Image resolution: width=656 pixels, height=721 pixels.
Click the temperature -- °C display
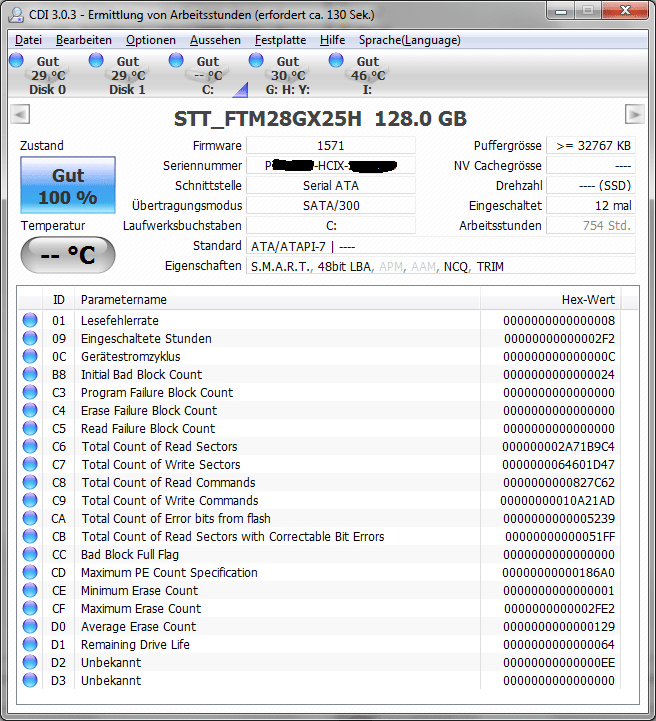click(68, 255)
